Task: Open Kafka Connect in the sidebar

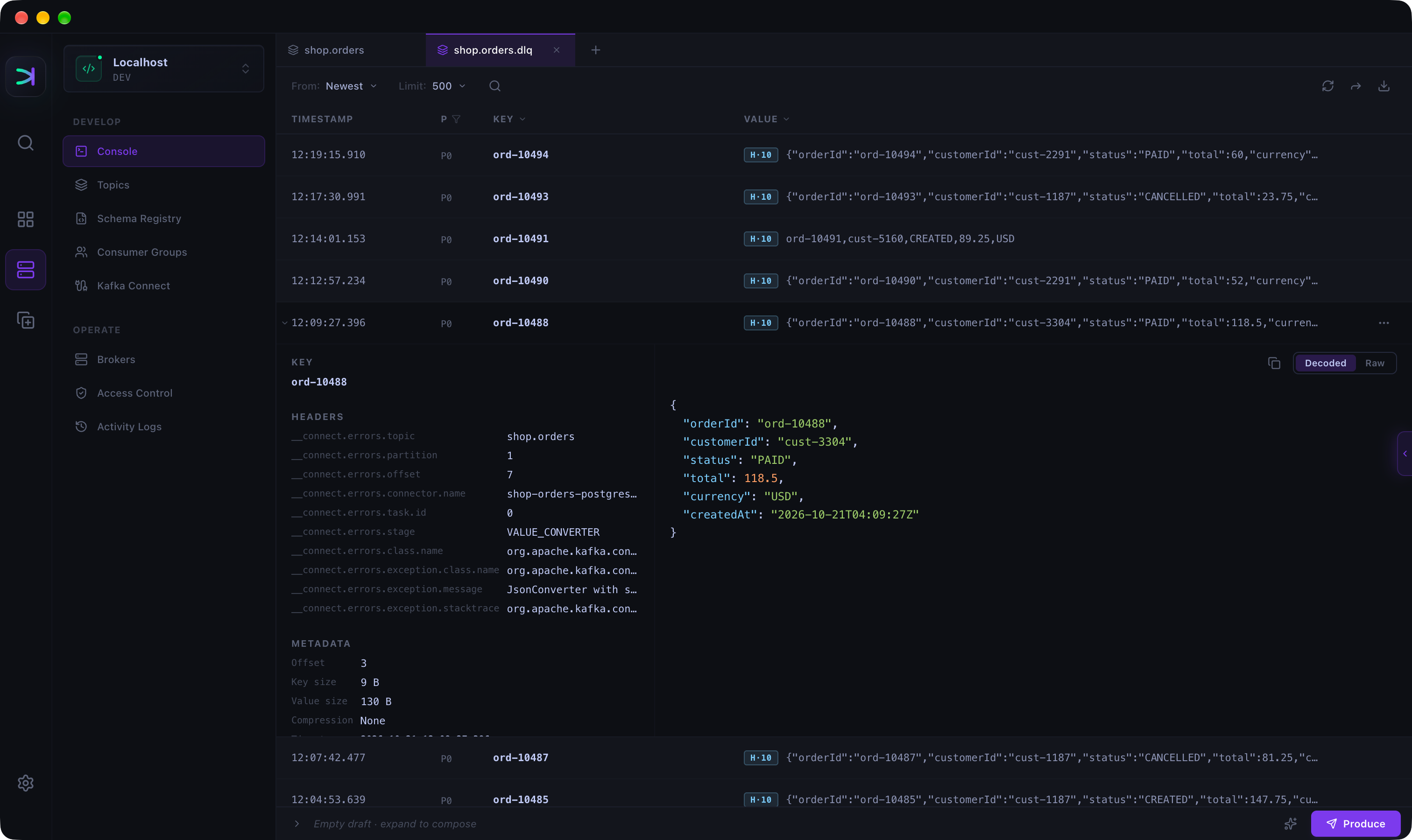Action: tap(164, 286)
